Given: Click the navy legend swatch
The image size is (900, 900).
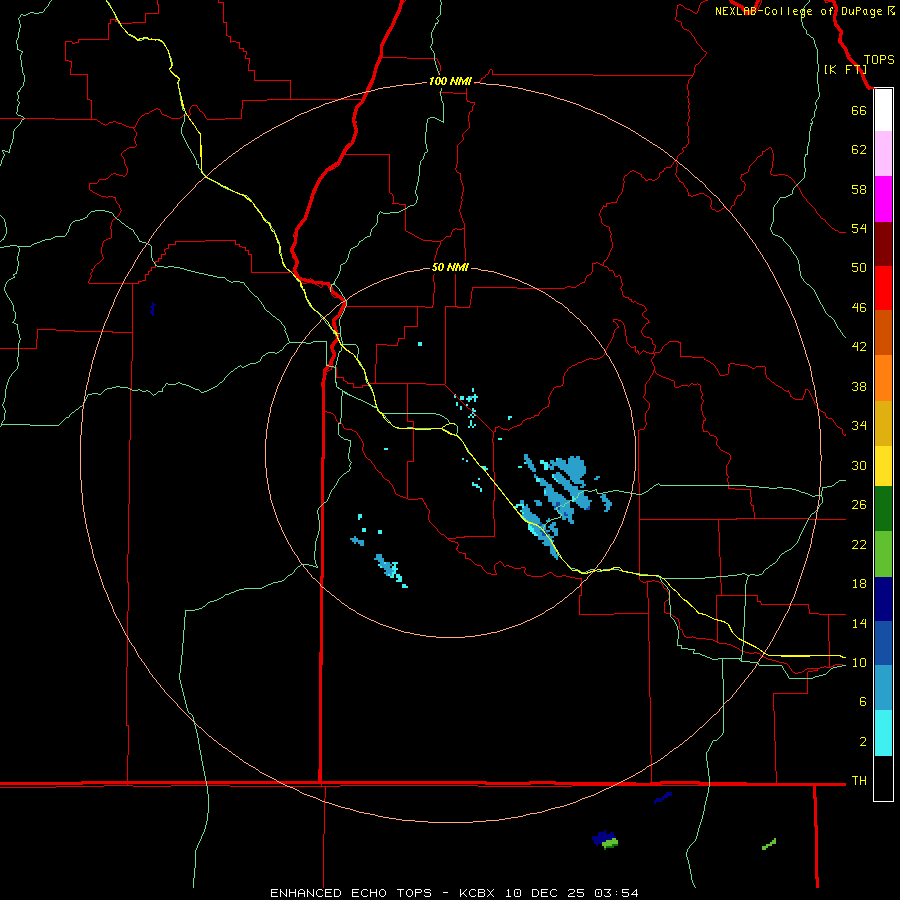Looking at the screenshot, I should coord(883,599).
